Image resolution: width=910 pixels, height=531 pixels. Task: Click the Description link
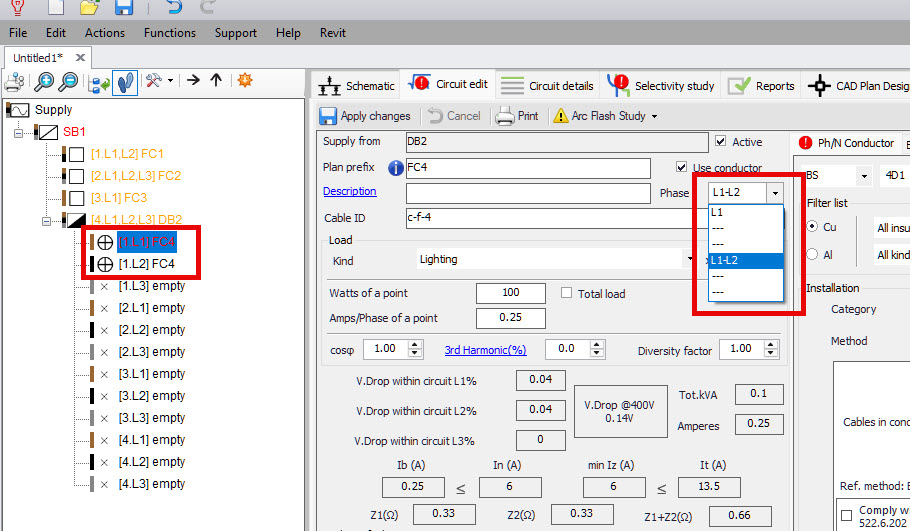350,192
